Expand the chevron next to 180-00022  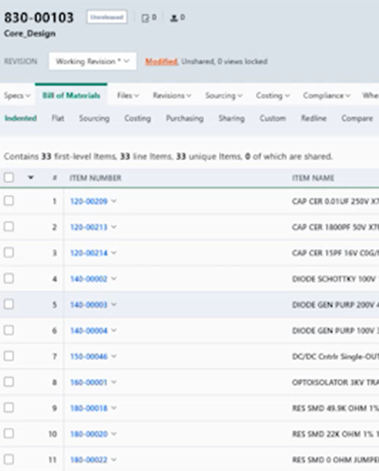[x=114, y=460]
